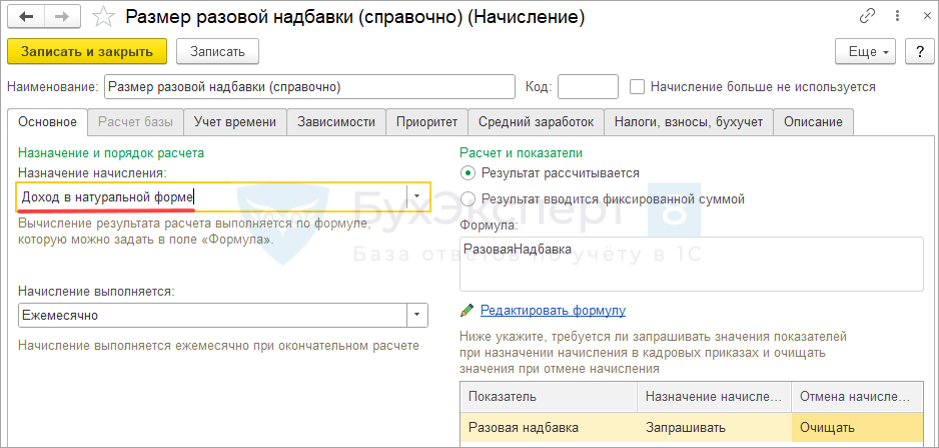Select 'Результат рассчитывается' radio option
The height and width of the screenshot is (448, 939).
pos(468,173)
